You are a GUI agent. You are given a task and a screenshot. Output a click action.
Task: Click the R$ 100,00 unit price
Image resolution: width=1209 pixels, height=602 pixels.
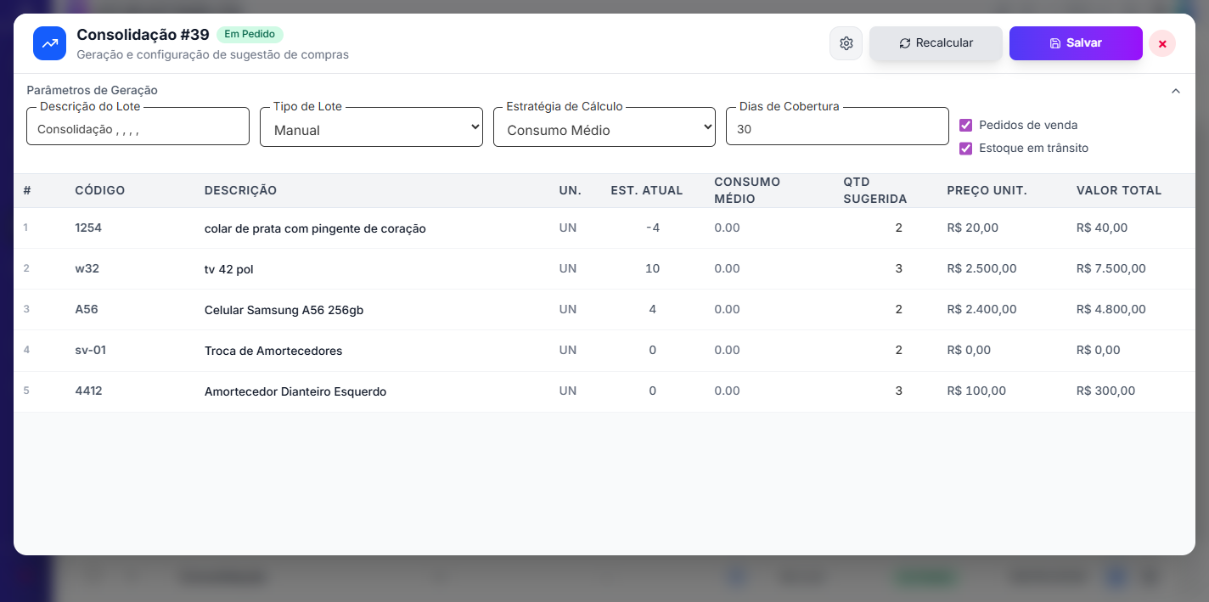coord(977,390)
